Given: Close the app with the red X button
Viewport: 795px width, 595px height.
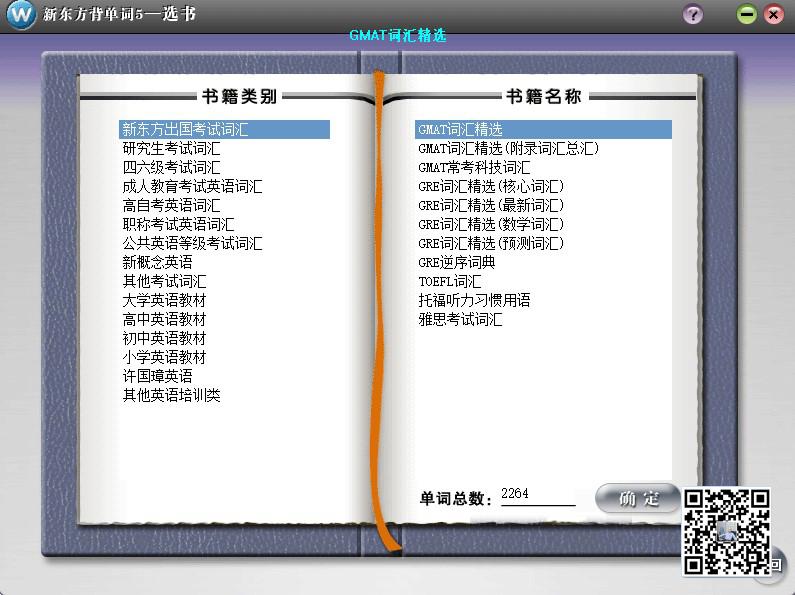Looking at the screenshot, I should (773, 15).
